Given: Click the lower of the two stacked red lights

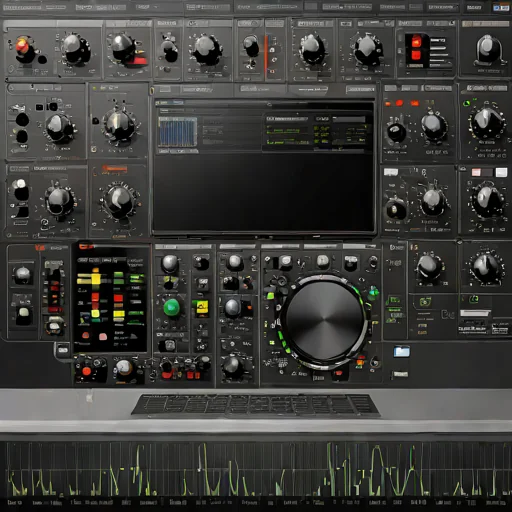Looking at the screenshot, I should click(x=416, y=55).
